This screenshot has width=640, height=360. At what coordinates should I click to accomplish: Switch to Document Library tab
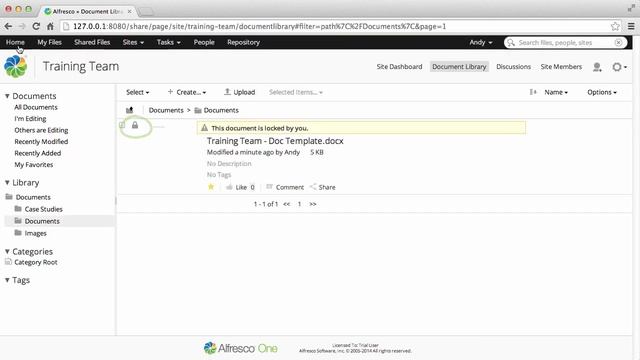[x=459, y=67]
